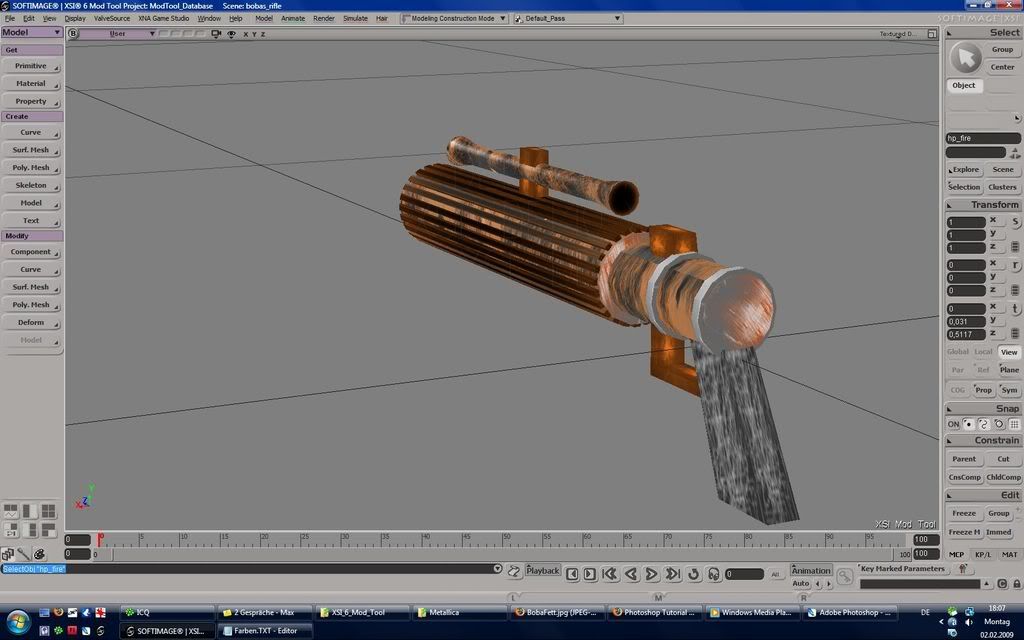
Task: Open User camera view dropdown
Action: pyautogui.click(x=118, y=33)
